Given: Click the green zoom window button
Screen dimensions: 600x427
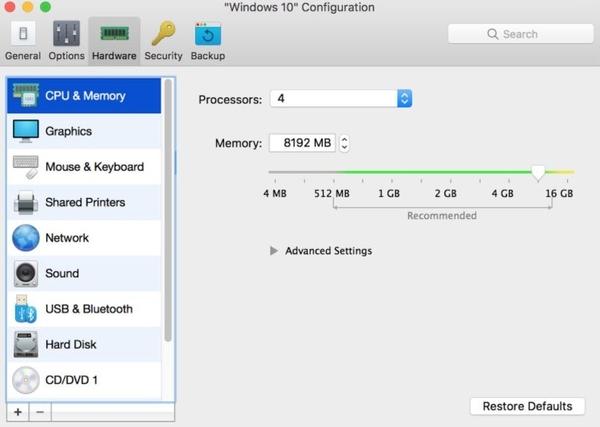Looking at the screenshot, I should click(46, 7).
